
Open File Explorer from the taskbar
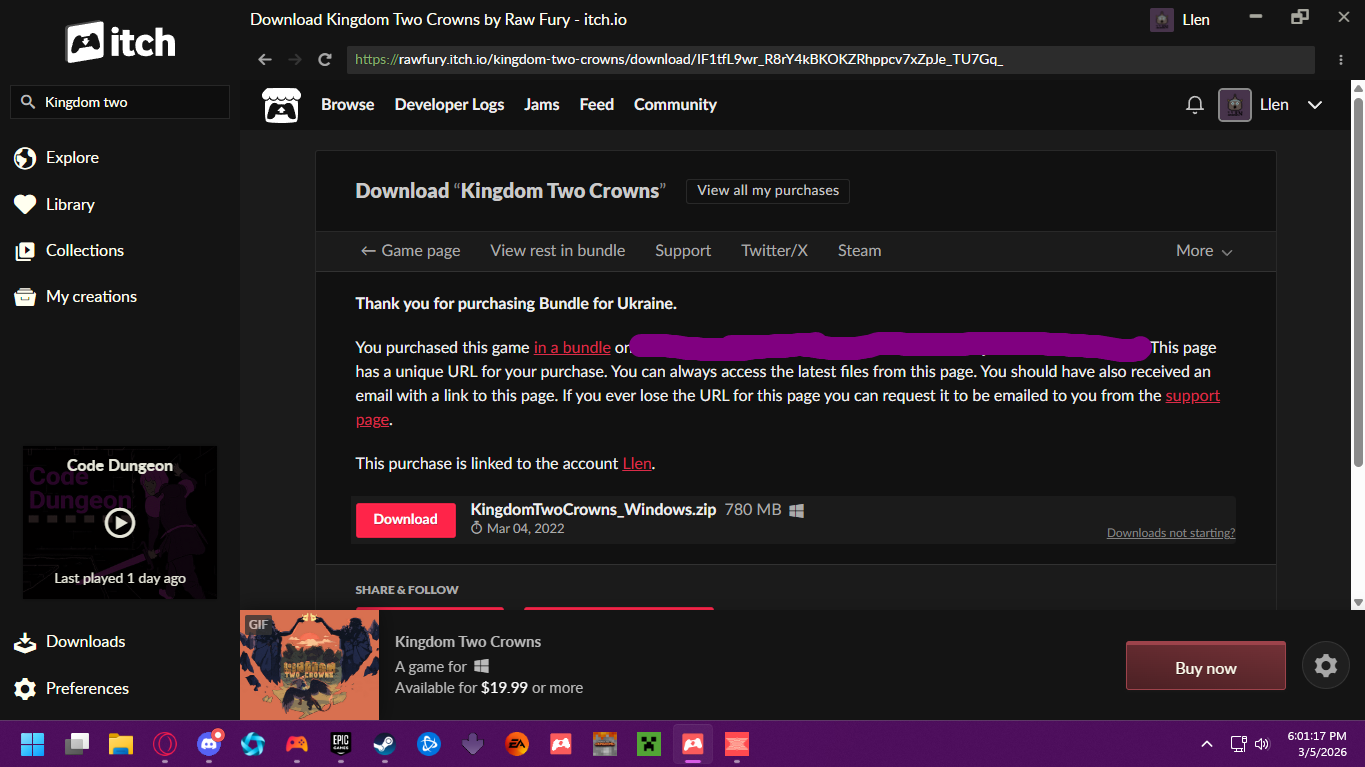(121, 744)
